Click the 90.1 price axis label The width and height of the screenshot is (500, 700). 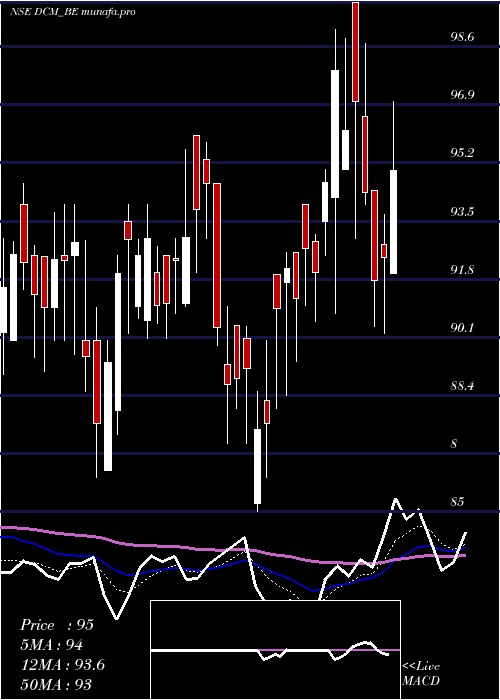click(462, 328)
